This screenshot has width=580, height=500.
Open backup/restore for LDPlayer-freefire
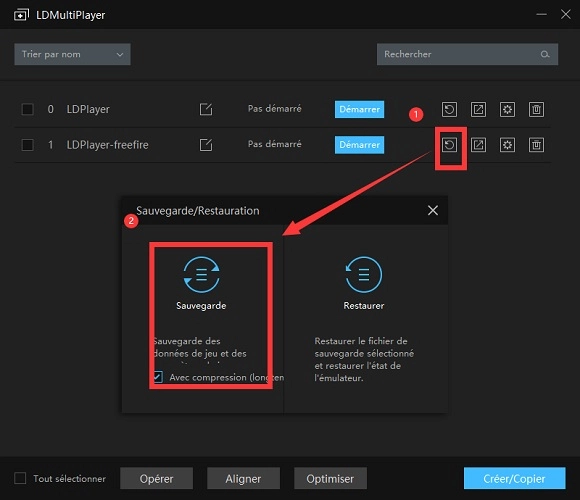click(x=449, y=145)
